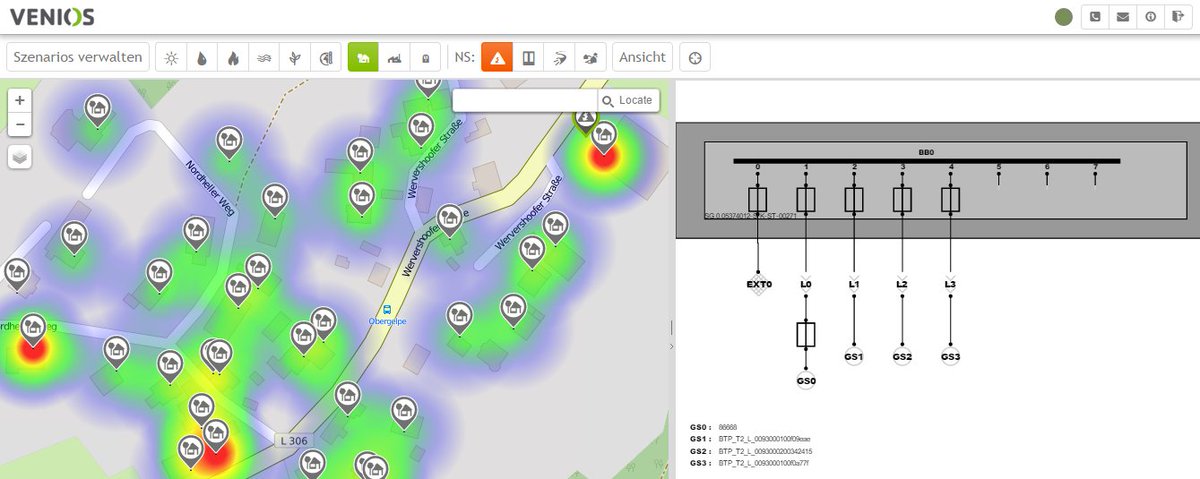Click the BB0 busbar label
Screen dimensions: 1200x479
point(926,152)
